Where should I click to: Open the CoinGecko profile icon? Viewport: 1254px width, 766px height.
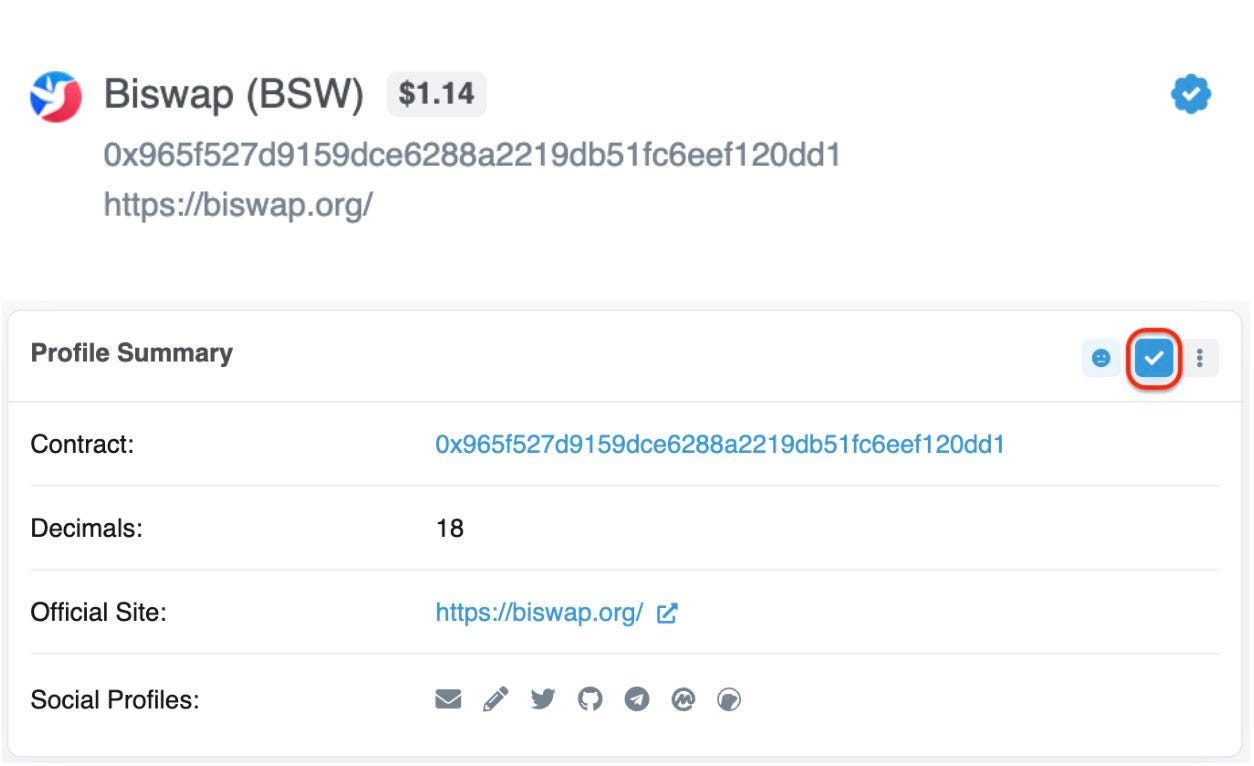point(730,699)
